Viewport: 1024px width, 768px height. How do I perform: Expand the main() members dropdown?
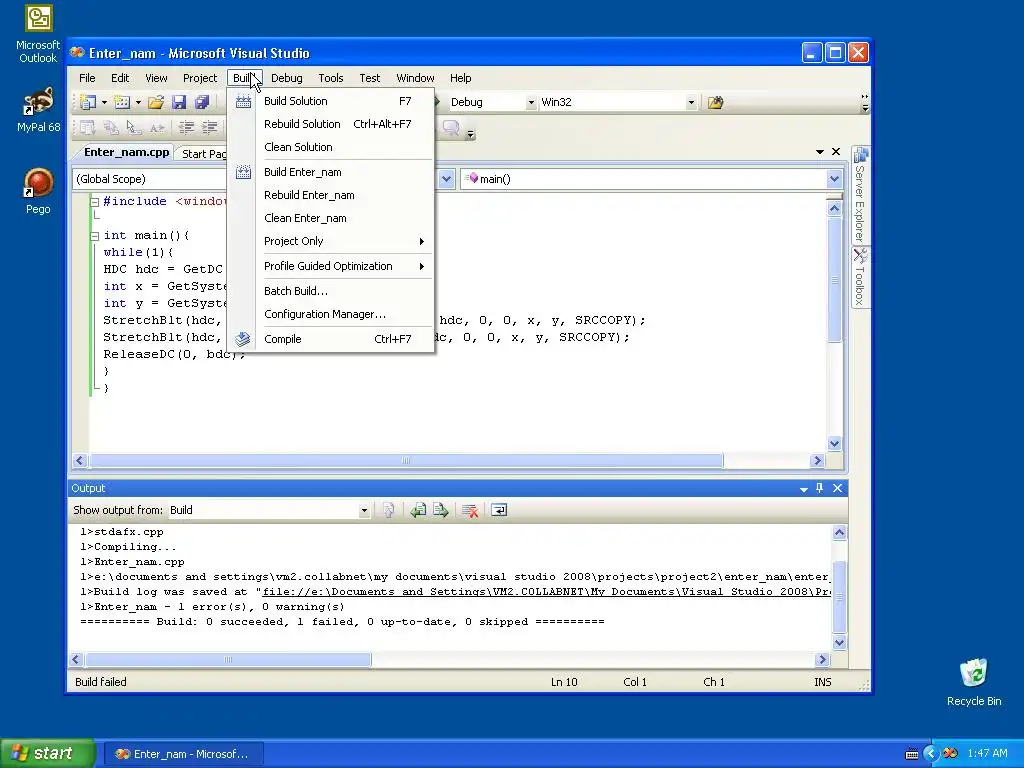click(834, 179)
